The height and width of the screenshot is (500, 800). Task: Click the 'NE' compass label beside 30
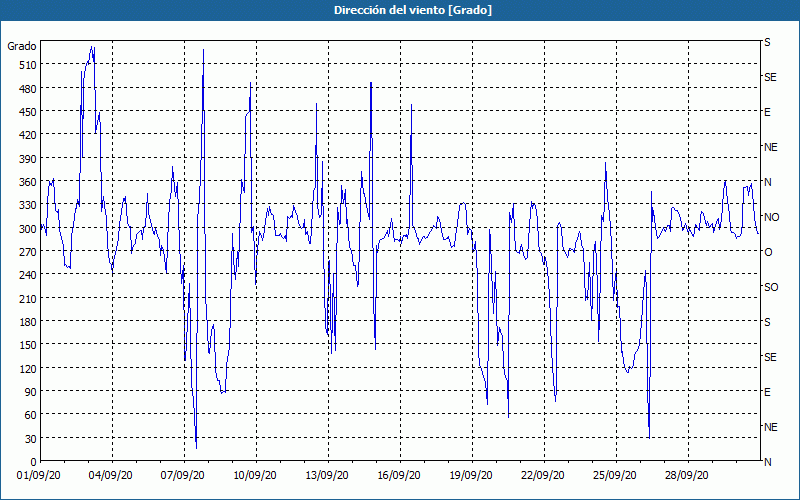(x=770, y=427)
